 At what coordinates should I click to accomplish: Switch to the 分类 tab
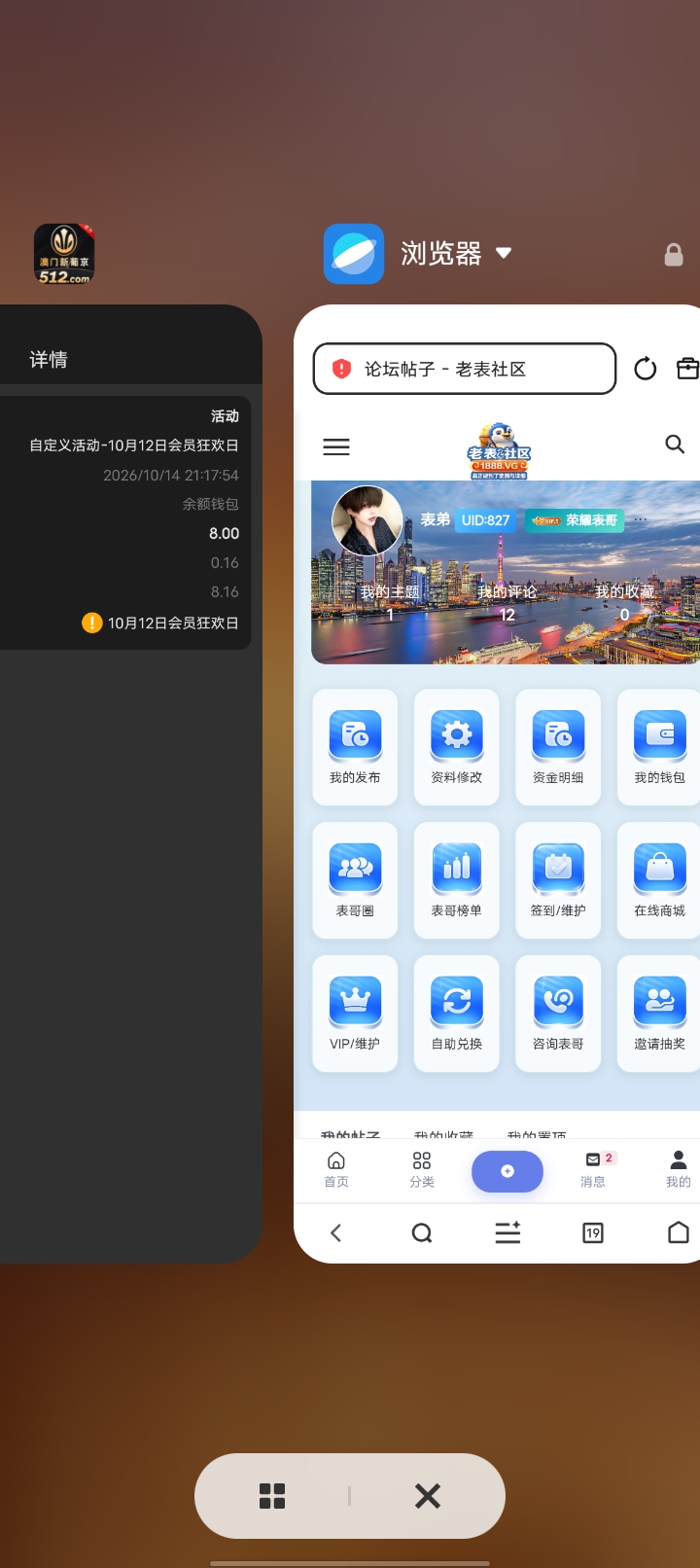(422, 1169)
